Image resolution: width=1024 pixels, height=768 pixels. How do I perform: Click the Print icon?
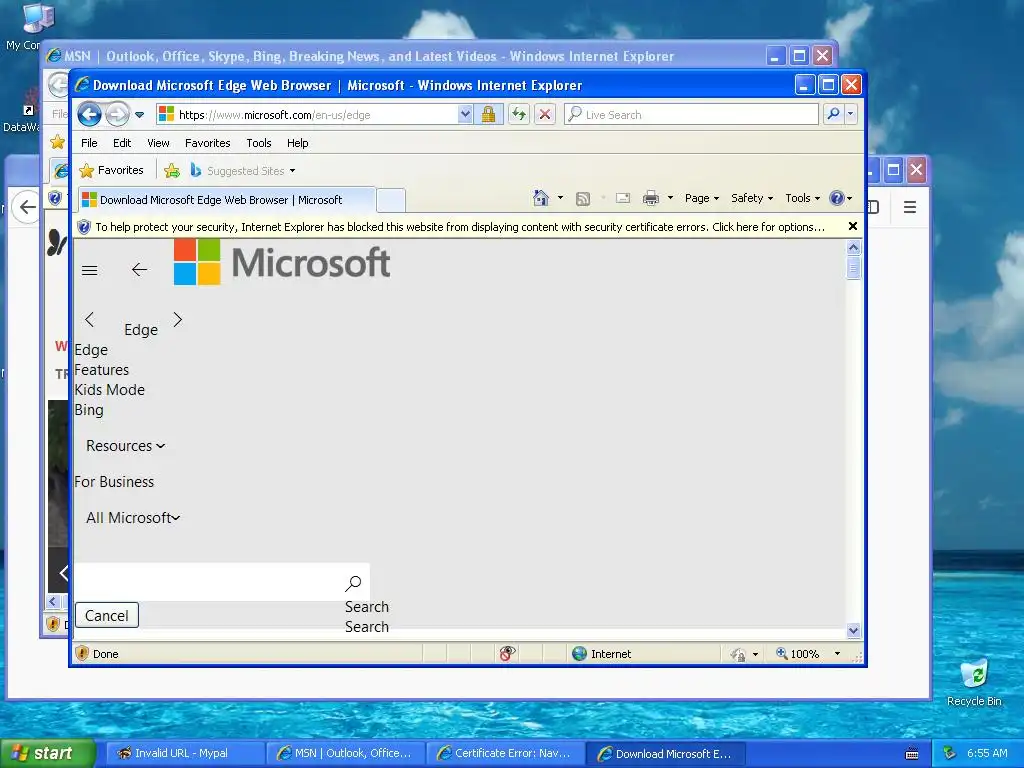[650, 198]
